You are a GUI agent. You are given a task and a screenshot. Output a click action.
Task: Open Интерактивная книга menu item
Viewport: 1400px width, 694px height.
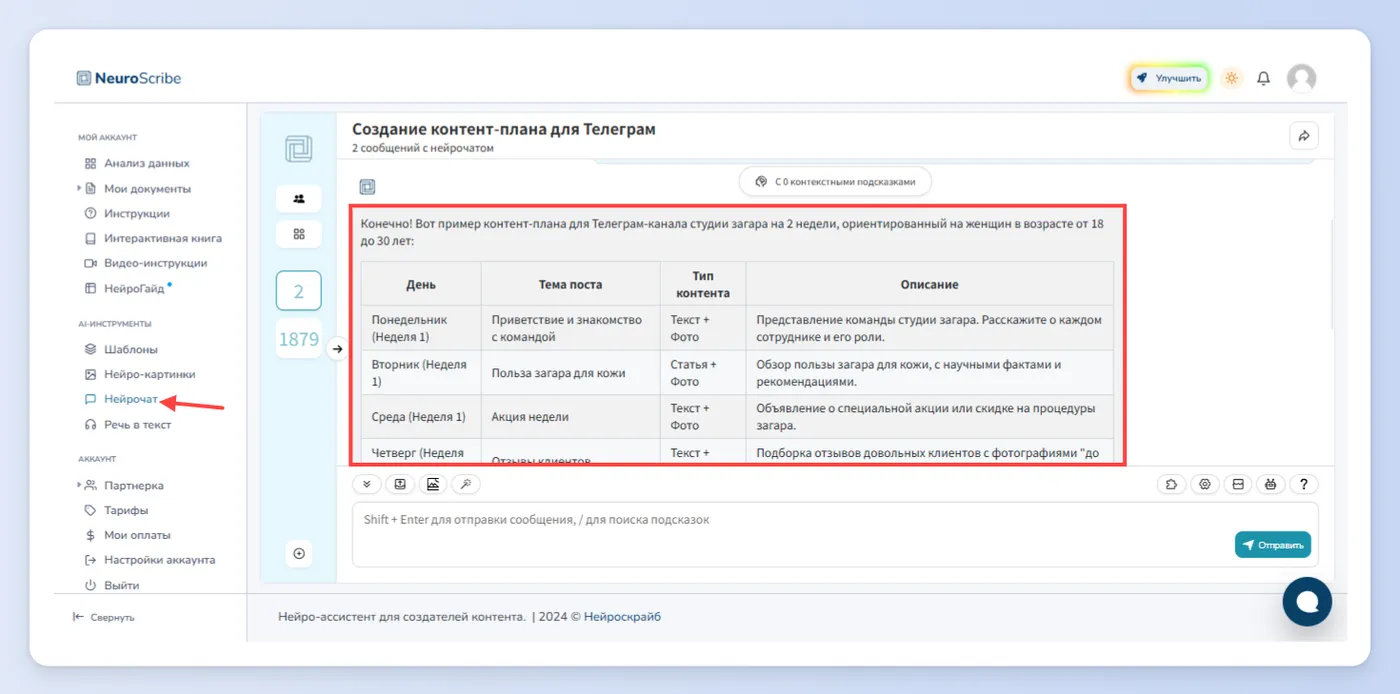pos(163,238)
